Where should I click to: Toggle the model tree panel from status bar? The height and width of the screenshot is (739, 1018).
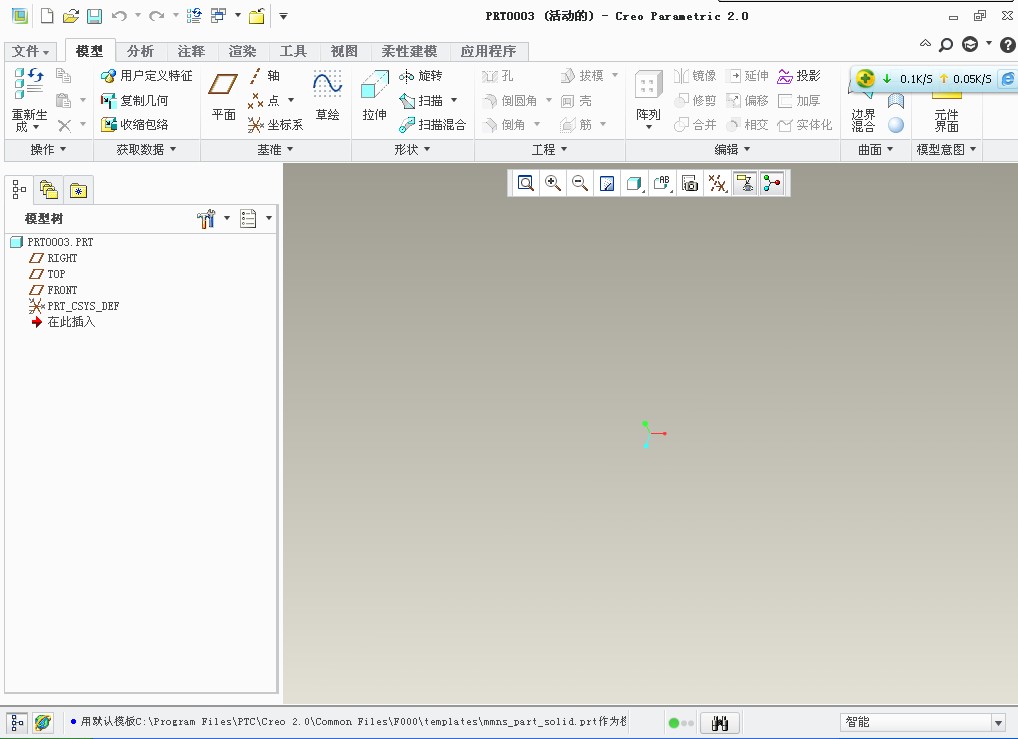coord(18,722)
